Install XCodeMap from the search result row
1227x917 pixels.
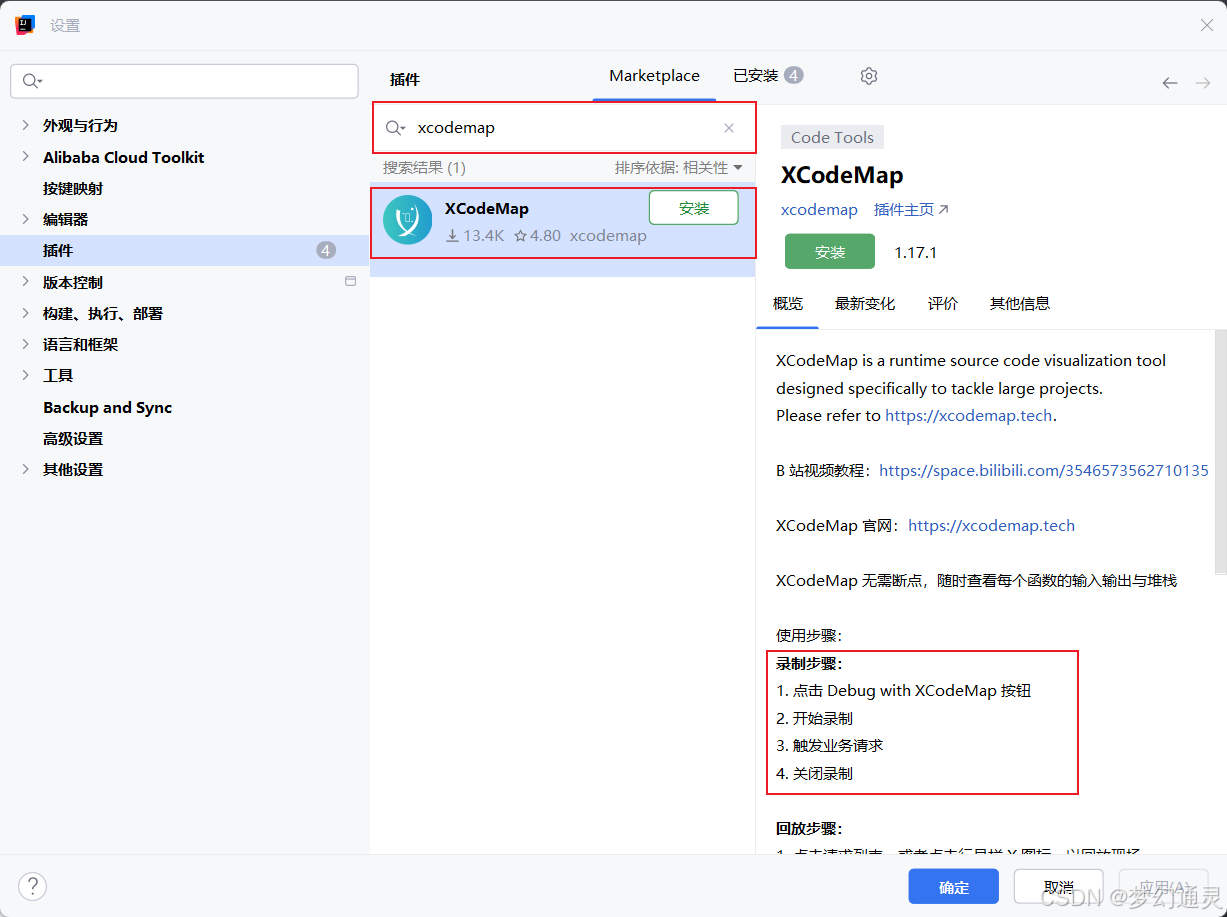coord(694,208)
